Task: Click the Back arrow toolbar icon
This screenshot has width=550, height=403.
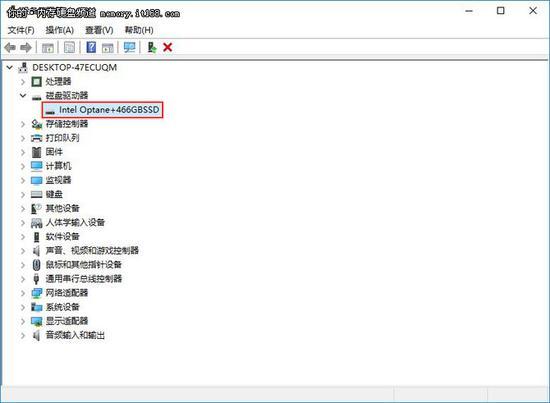Action: coord(10,47)
